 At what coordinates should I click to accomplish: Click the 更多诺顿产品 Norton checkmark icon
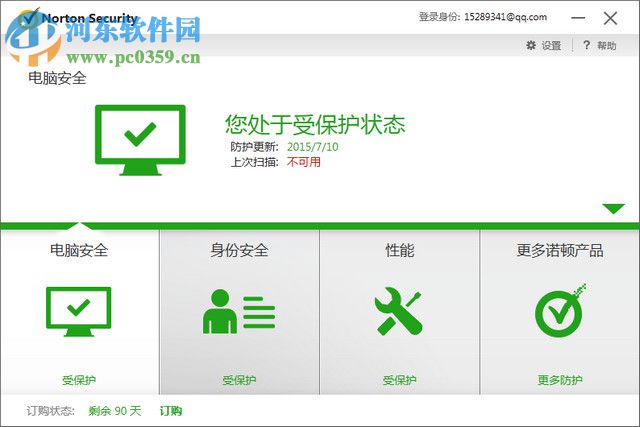[x=560, y=310]
